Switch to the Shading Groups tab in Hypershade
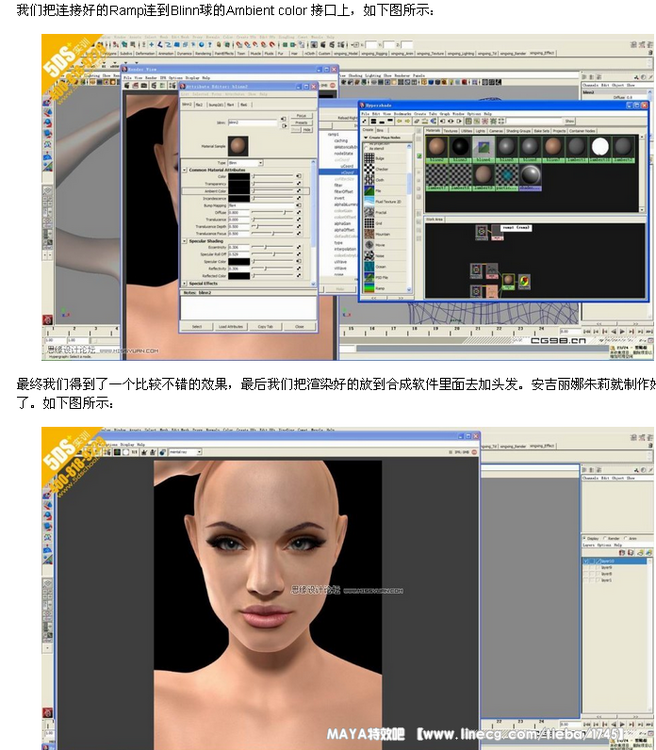The image size is (656, 750). pos(519,131)
